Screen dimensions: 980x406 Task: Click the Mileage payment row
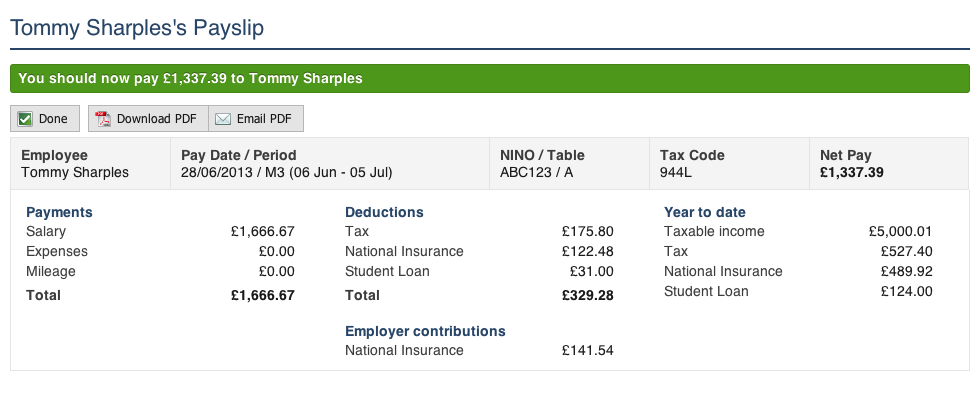tap(160, 272)
